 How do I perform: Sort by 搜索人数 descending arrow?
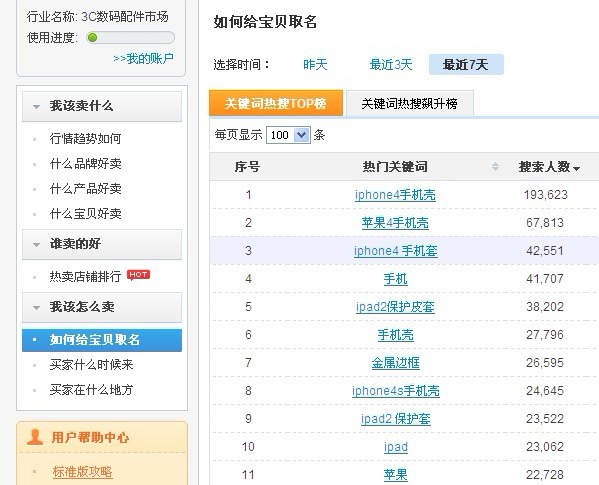[576, 168]
